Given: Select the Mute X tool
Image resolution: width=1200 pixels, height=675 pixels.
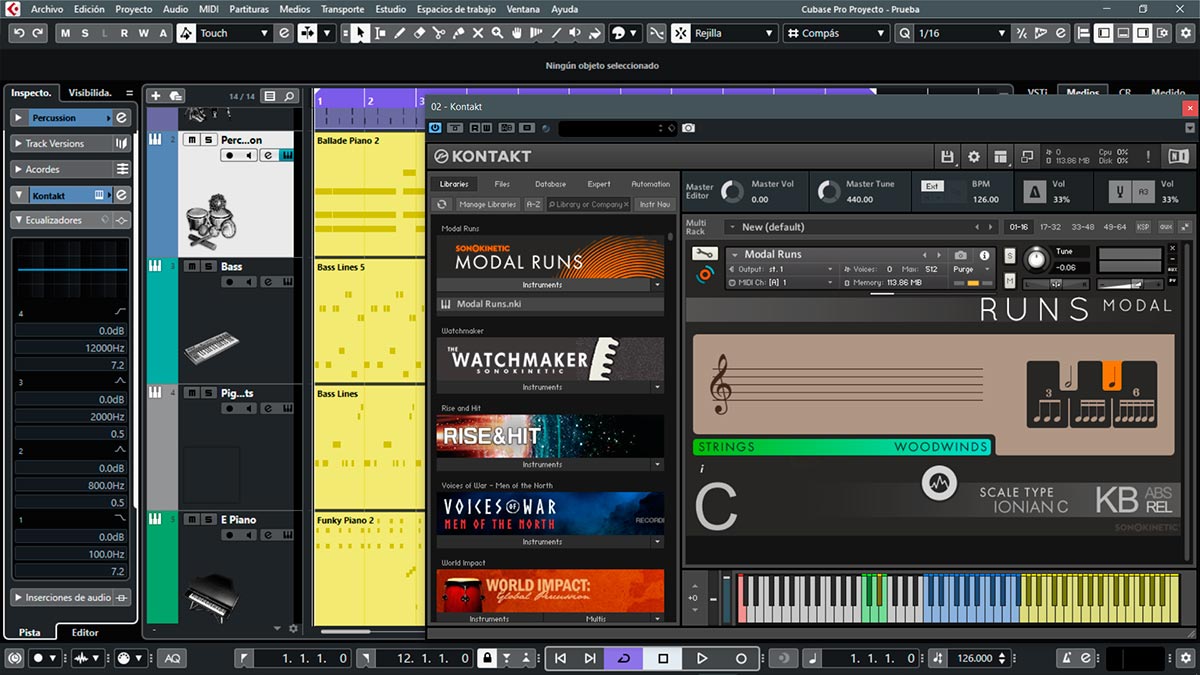Looking at the screenshot, I should 478,33.
